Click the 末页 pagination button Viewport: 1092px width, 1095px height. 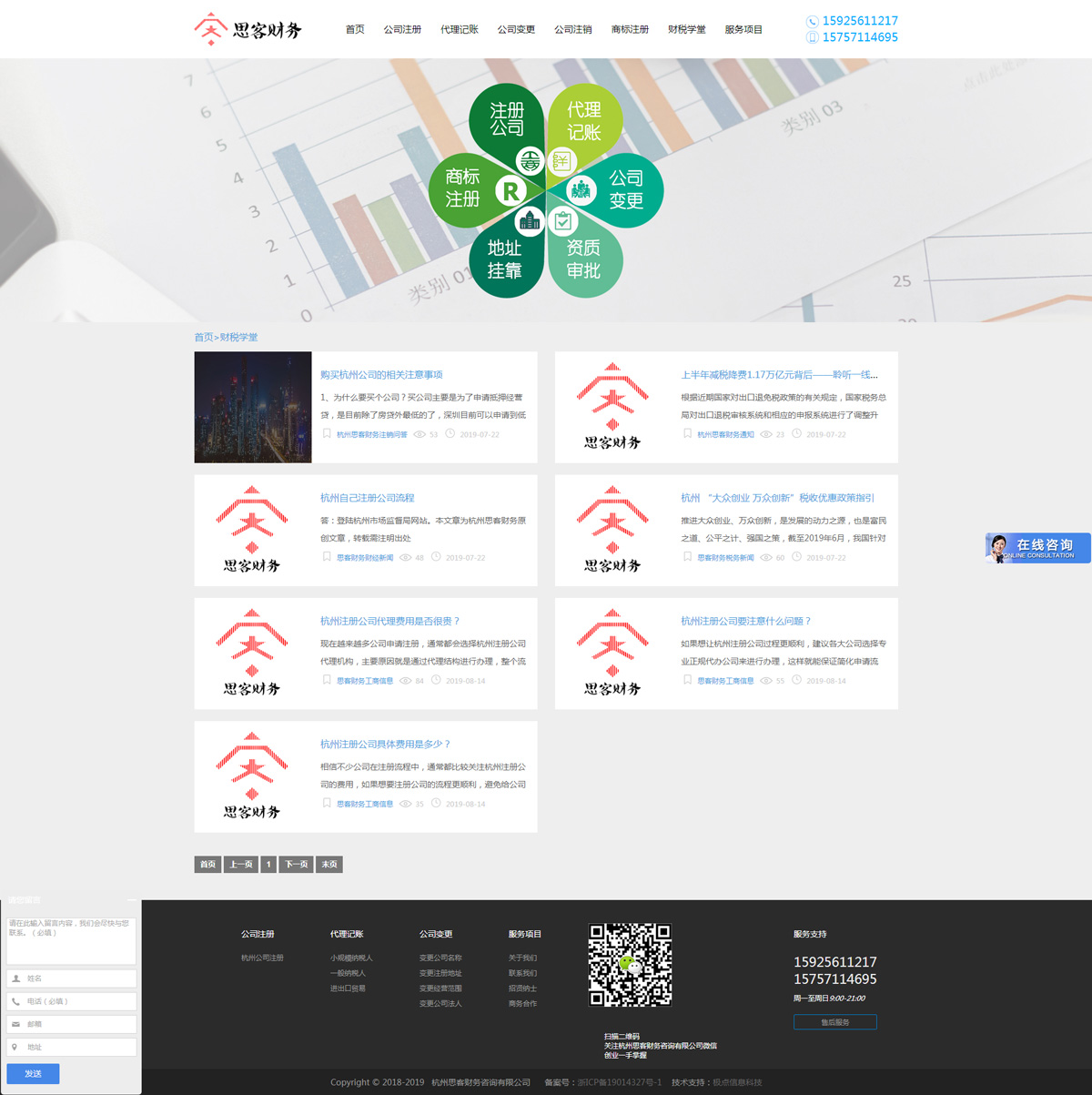329,865
